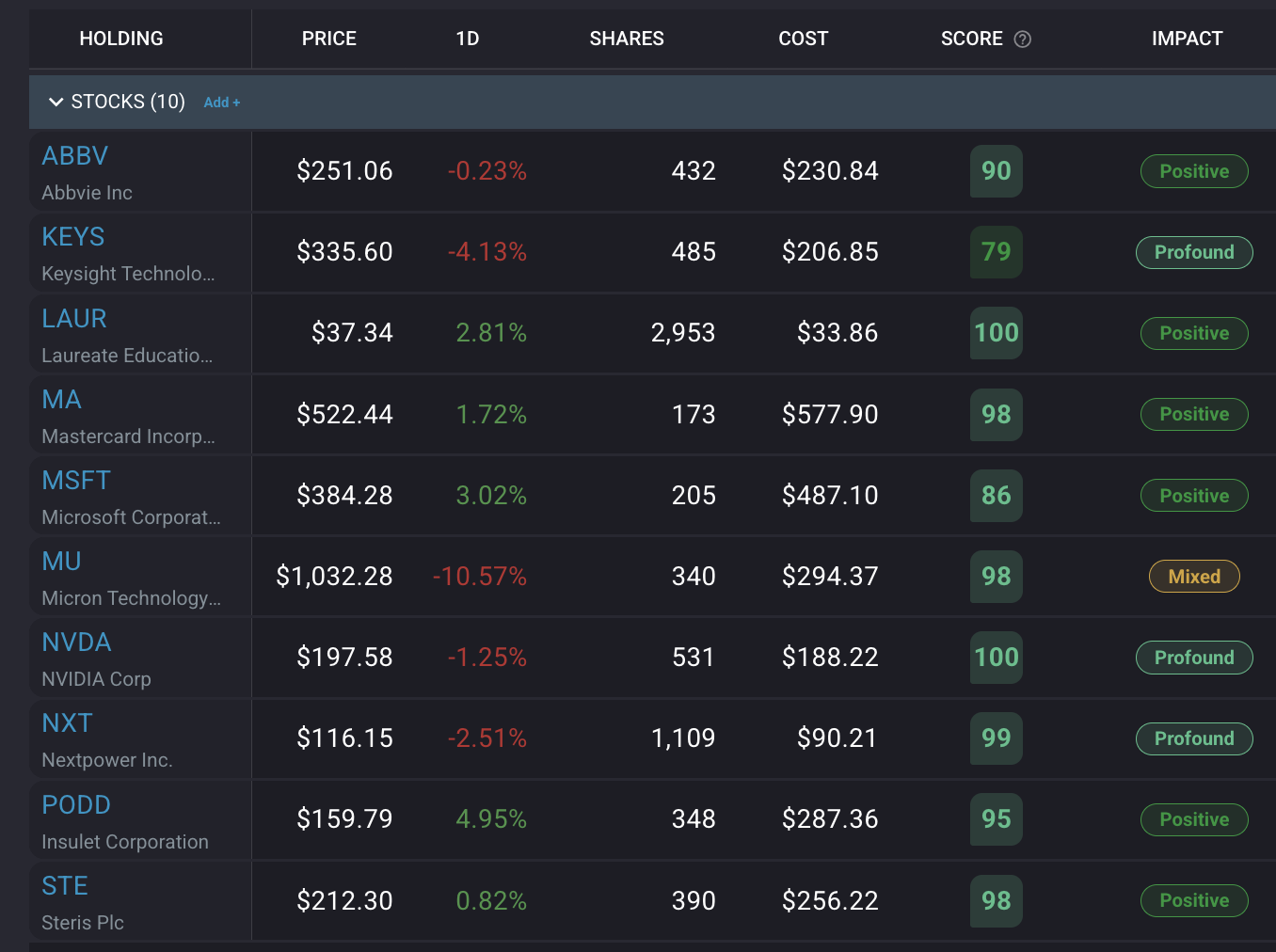Sort by the Cost column header

tap(804, 39)
